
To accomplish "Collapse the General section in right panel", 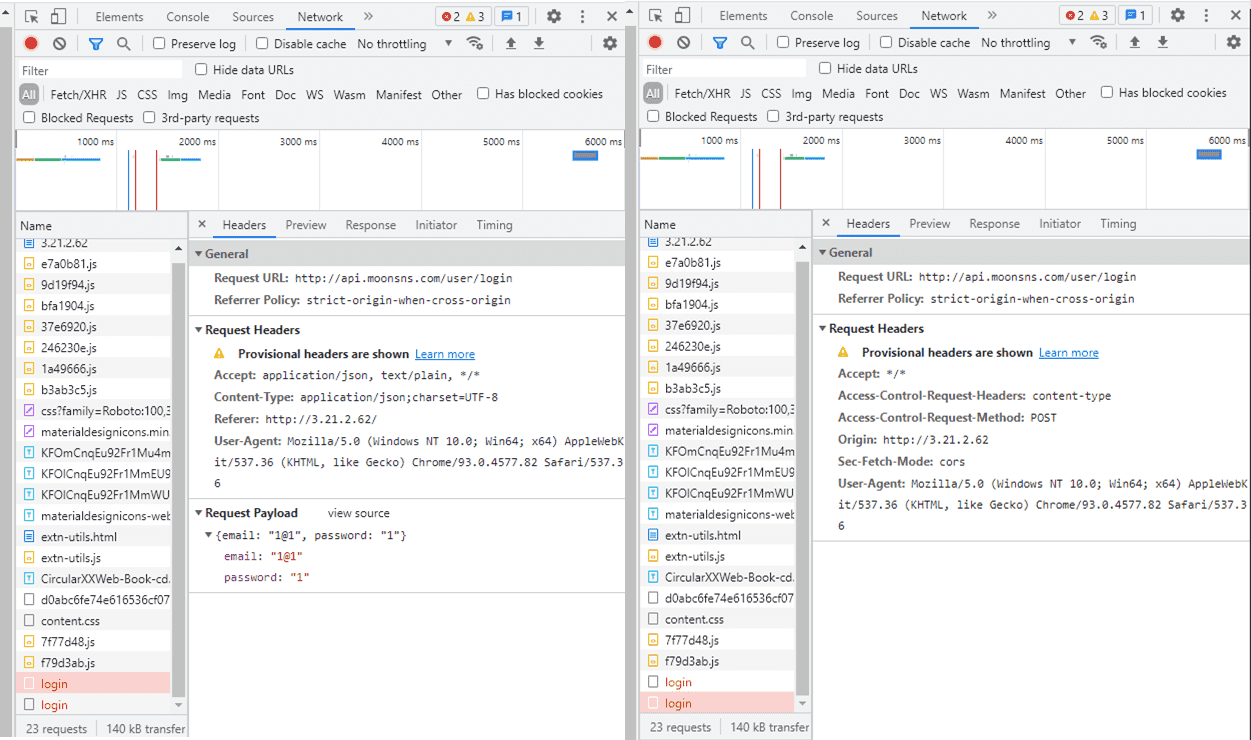I will (x=822, y=253).
